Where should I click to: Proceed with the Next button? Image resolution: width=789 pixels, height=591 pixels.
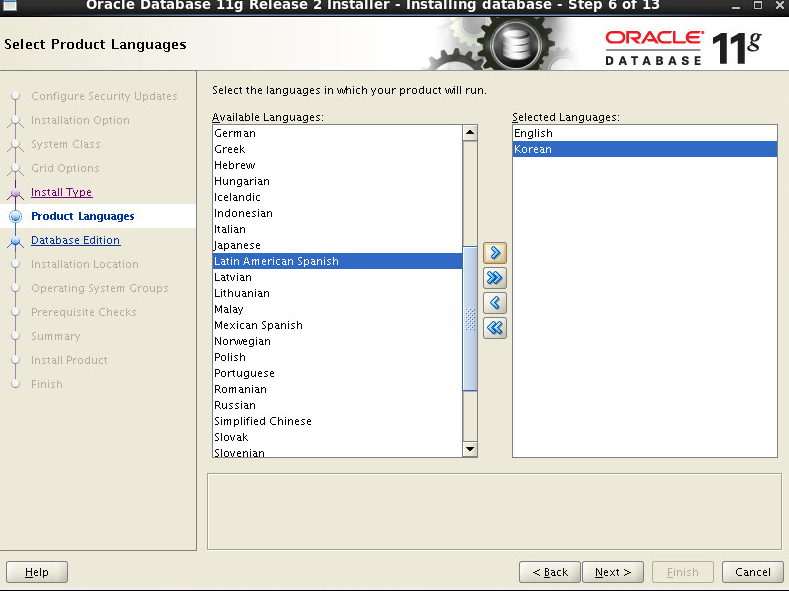(x=612, y=572)
